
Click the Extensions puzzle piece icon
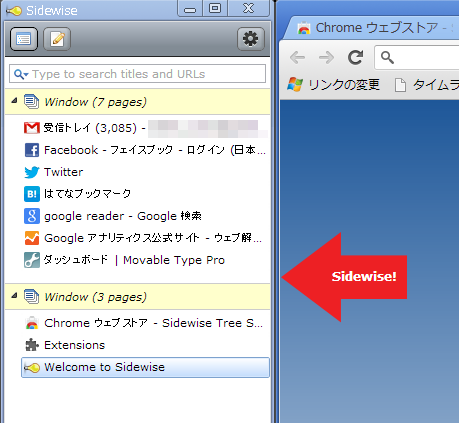click(32, 345)
